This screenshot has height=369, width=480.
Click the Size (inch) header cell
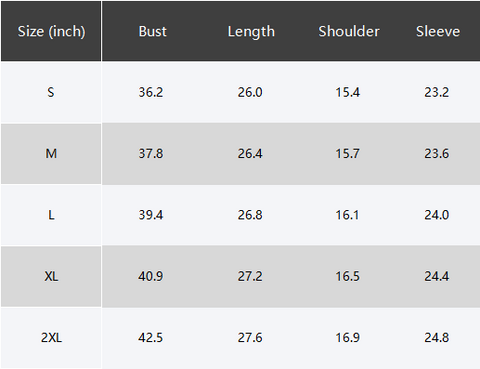pos(51,32)
